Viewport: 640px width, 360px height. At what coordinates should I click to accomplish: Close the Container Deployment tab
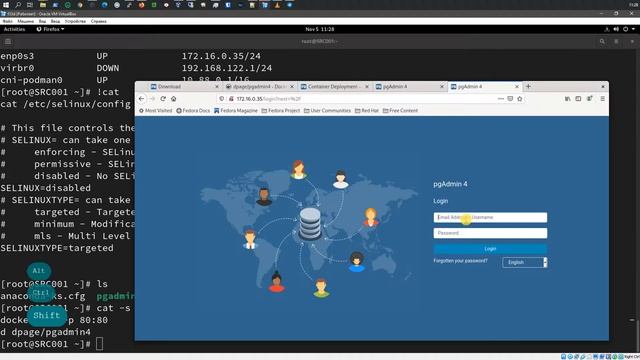click(x=367, y=87)
